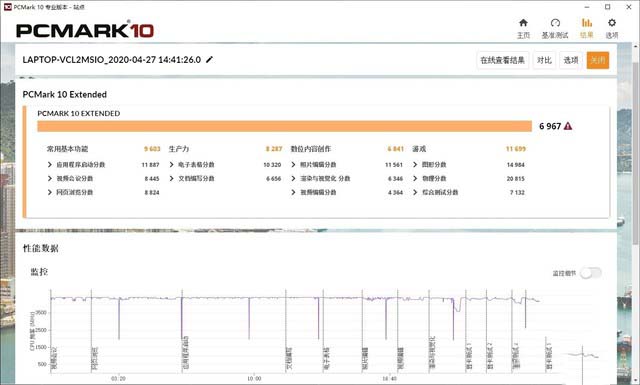Click the 20 815 physics value
This screenshot has width=640, height=385.
click(516, 179)
